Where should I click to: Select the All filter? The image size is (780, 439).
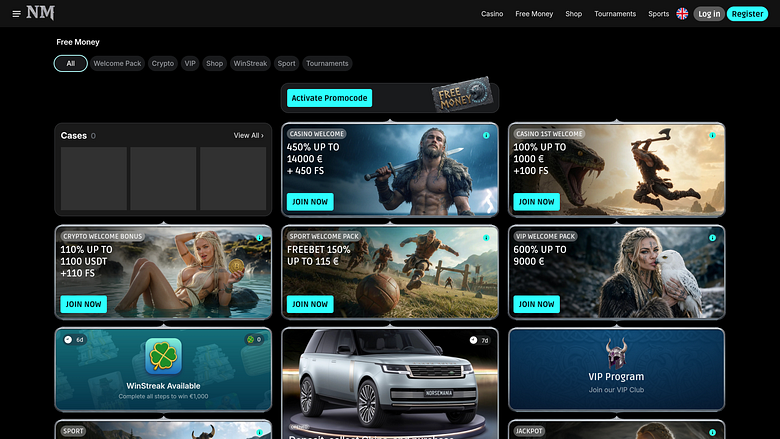pos(71,64)
